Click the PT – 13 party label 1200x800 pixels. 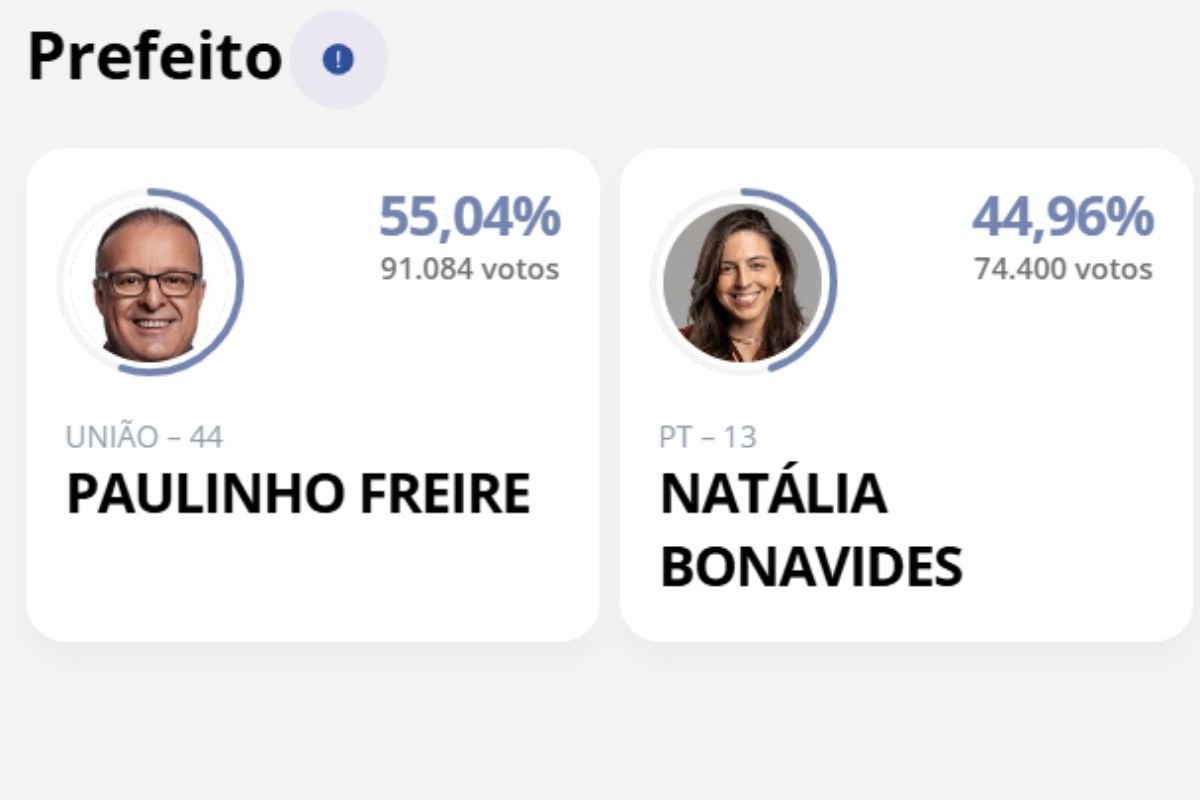click(708, 437)
